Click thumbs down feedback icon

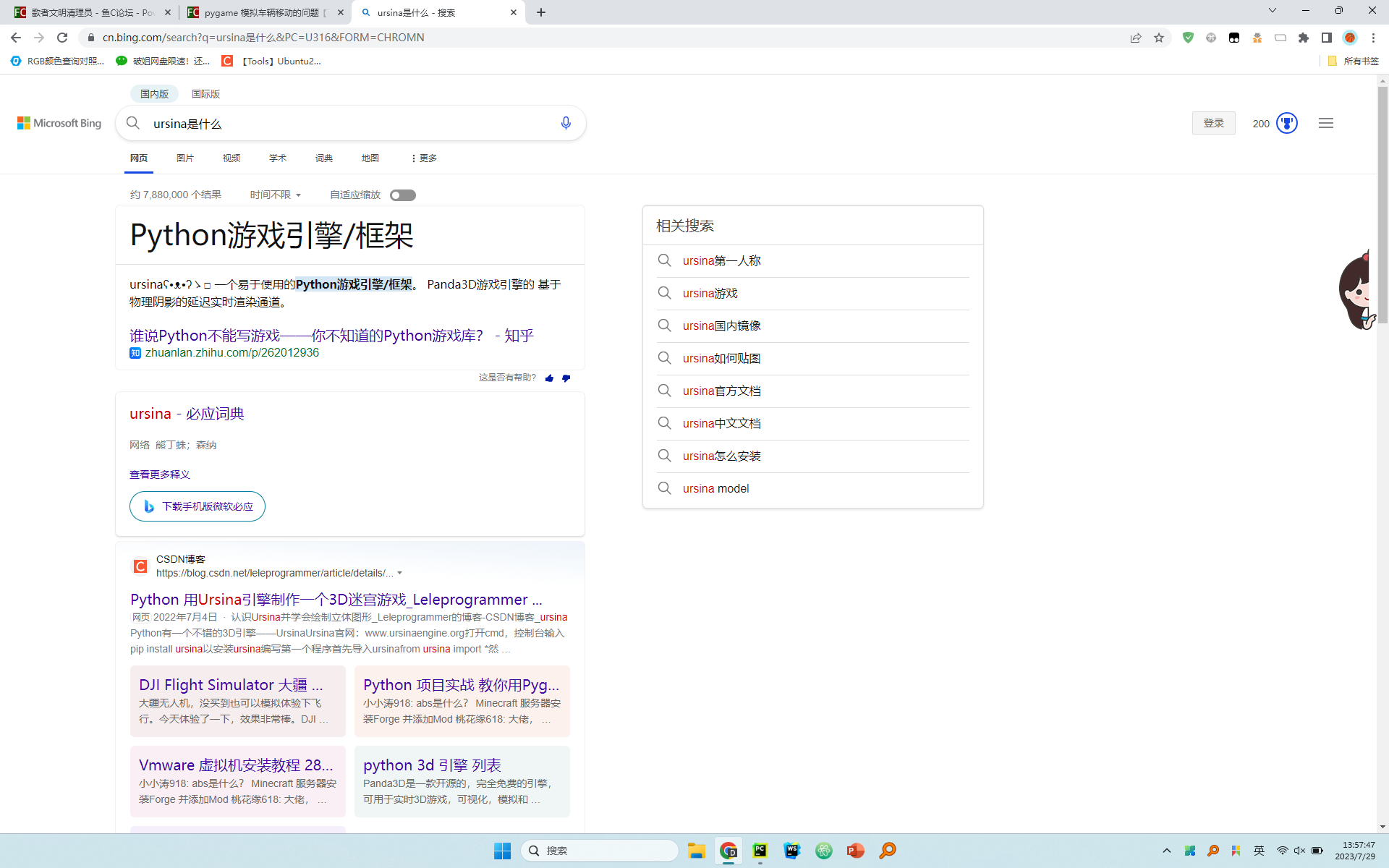tap(566, 378)
